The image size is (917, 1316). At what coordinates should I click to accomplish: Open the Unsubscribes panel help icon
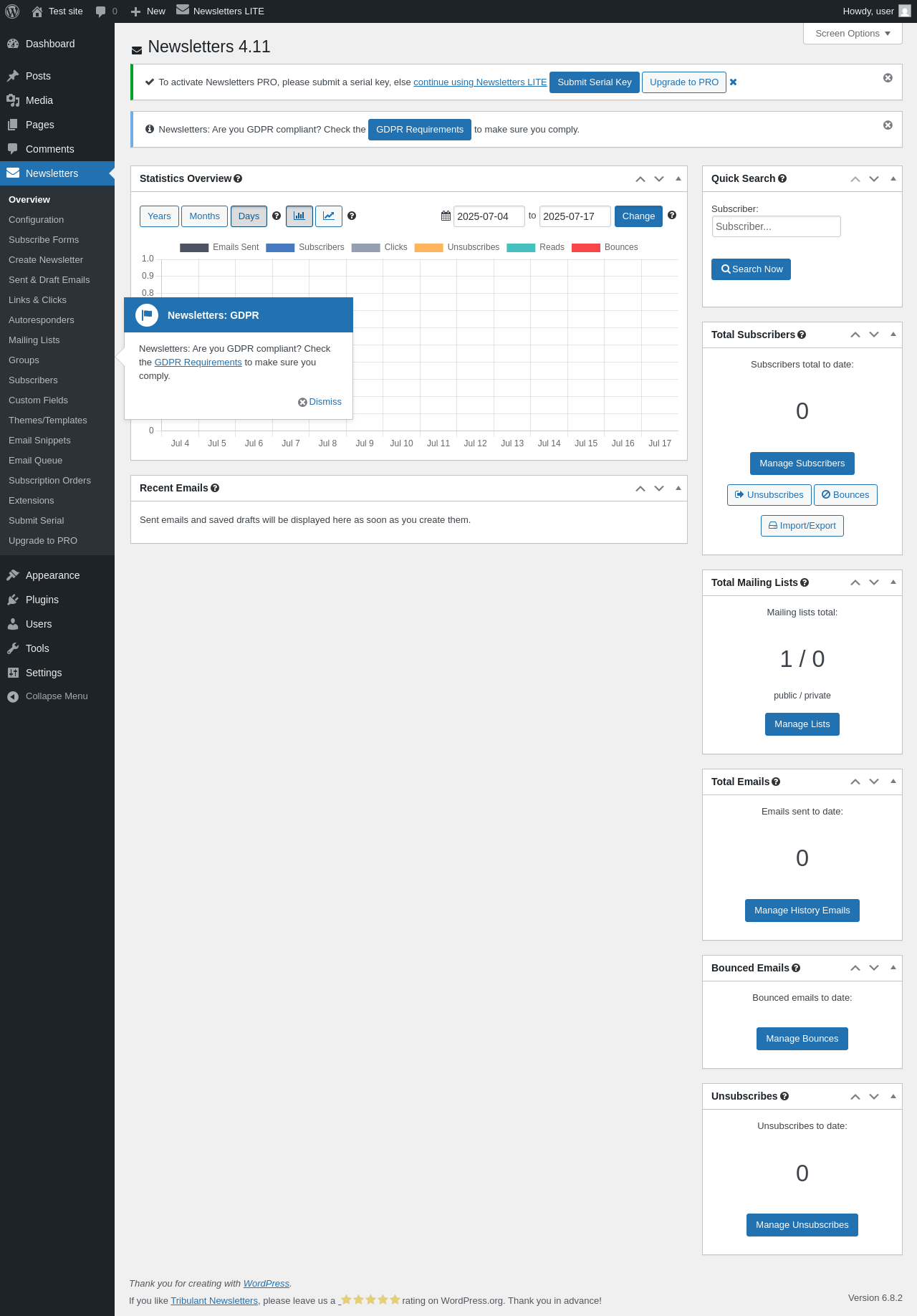pos(784,1096)
